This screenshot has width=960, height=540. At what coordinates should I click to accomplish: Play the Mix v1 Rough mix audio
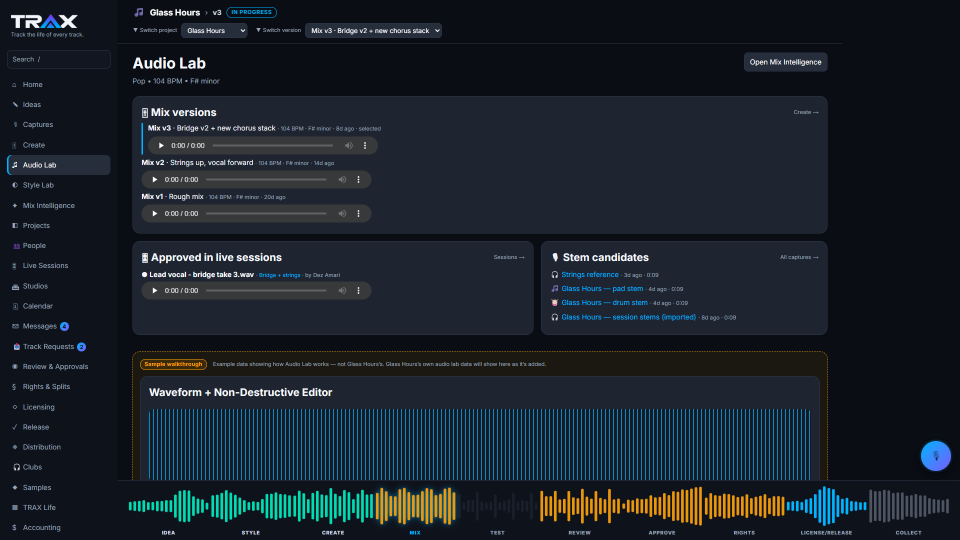154,214
